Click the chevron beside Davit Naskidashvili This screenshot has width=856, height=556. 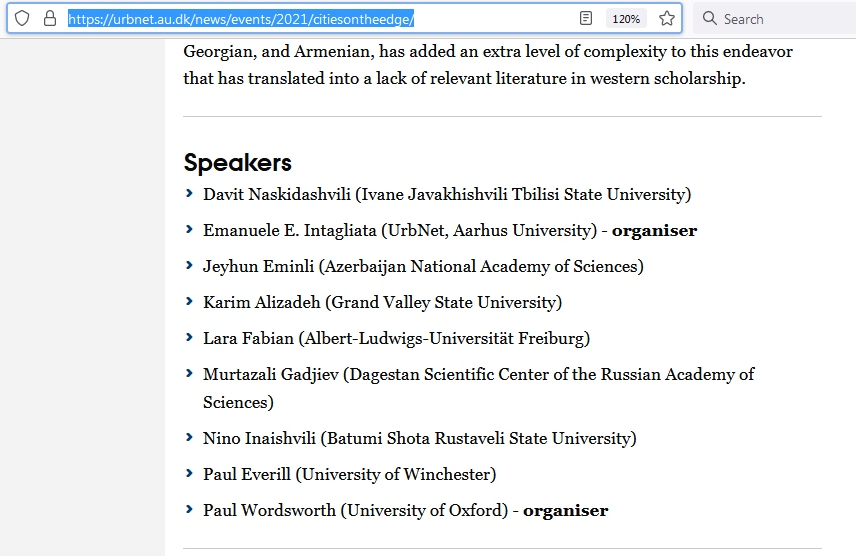(x=190, y=194)
